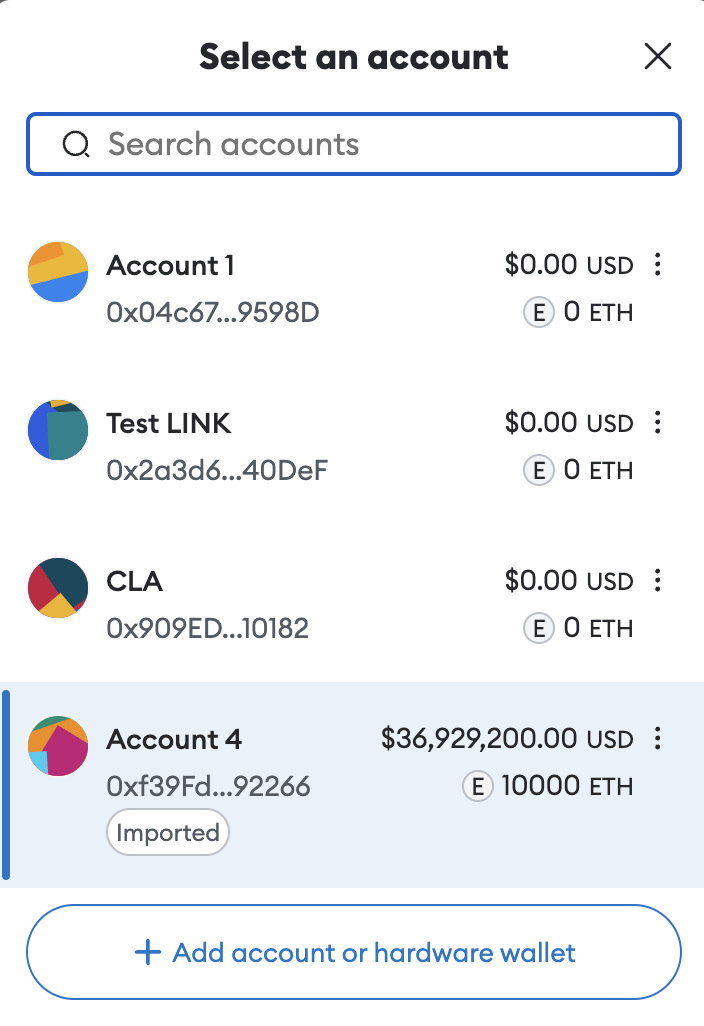Click ETH token icon in Account 1 row
704x1026 pixels.
coord(538,312)
